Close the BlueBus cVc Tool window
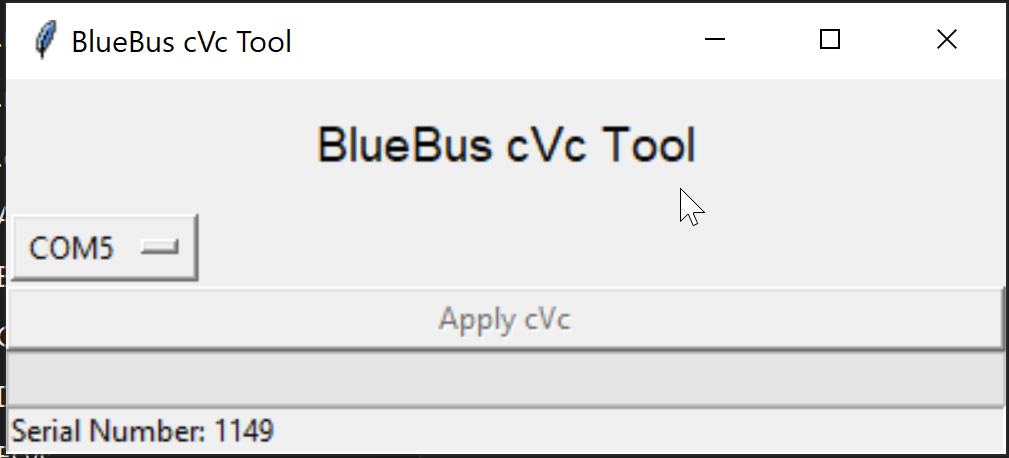Image resolution: width=1009 pixels, height=458 pixels. click(x=946, y=40)
